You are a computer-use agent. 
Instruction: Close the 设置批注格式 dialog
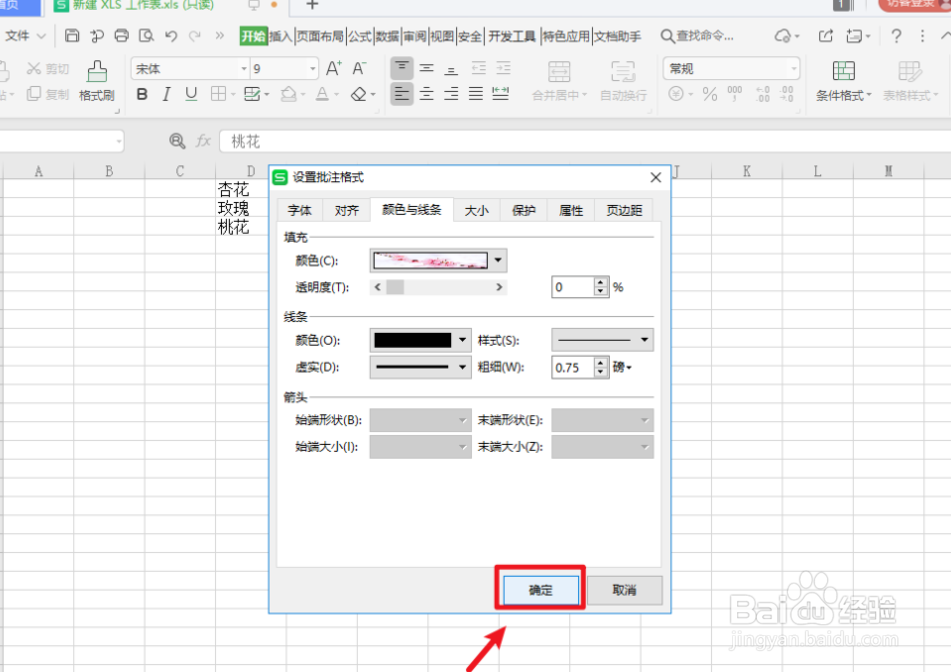click(x=656, y=177)
